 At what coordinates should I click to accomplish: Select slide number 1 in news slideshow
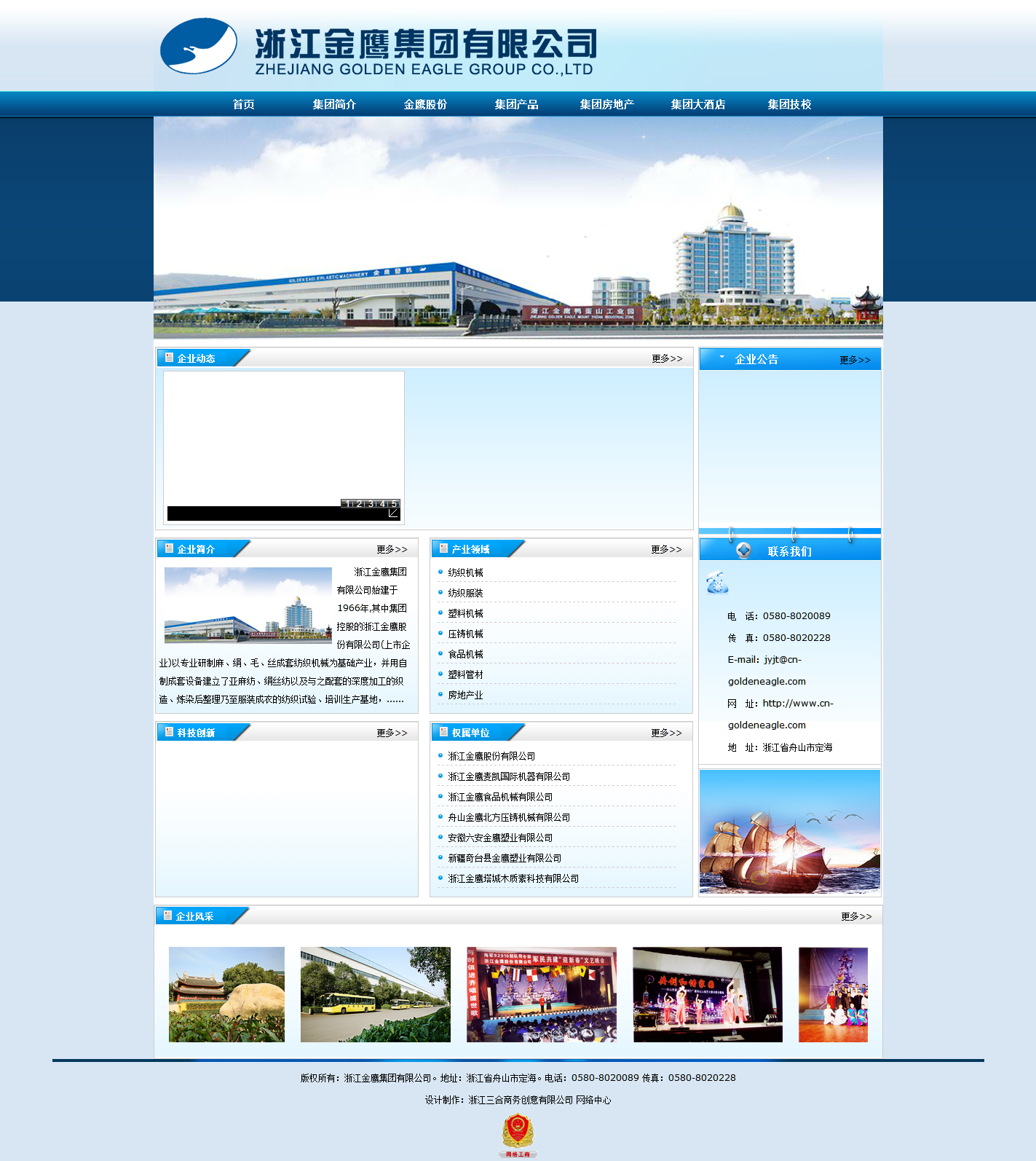tap(348, 503)
